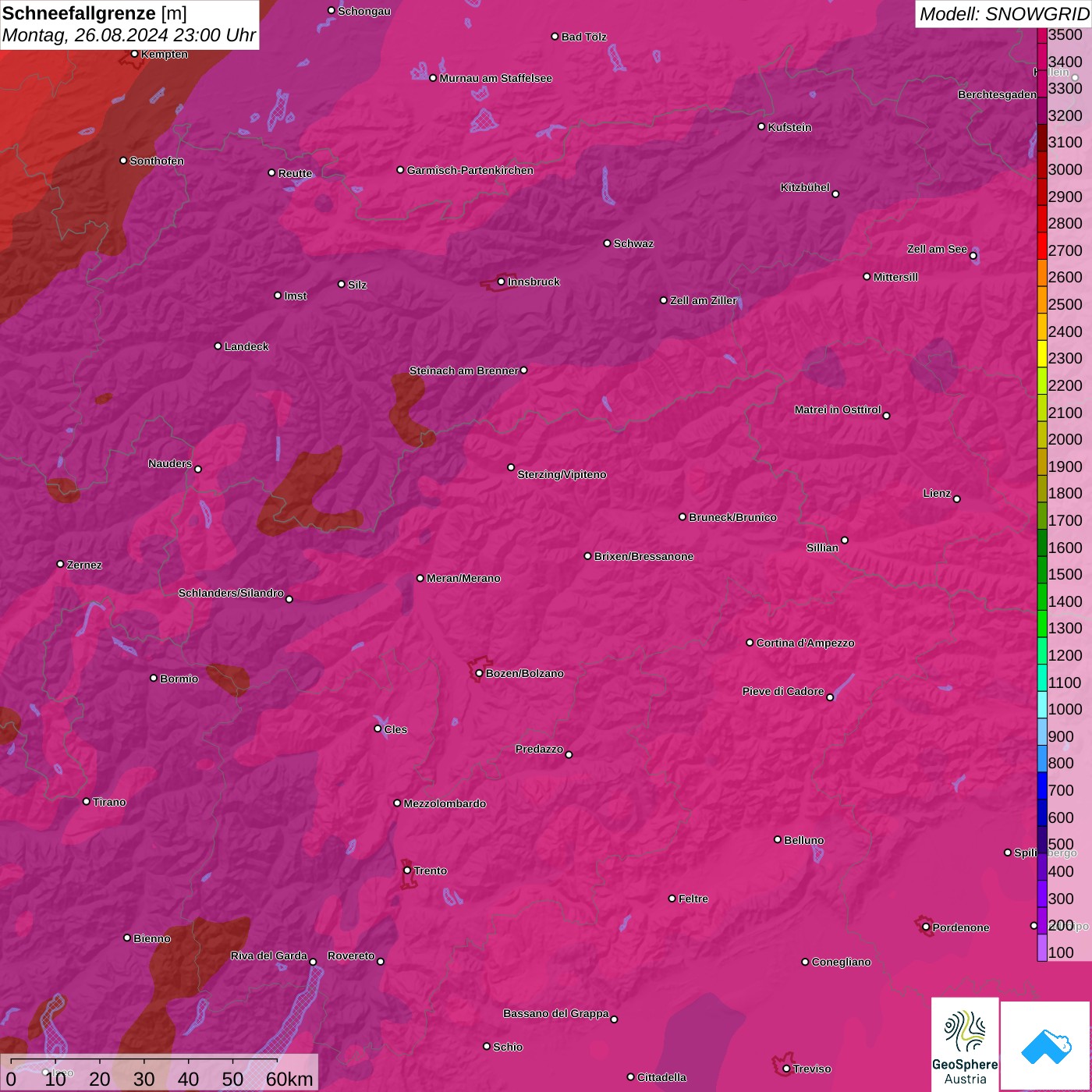Click the date Montag, 26.08.2024 23:00 Uhr
Screen dimensions: 1092x1092
tap(129, 35)
